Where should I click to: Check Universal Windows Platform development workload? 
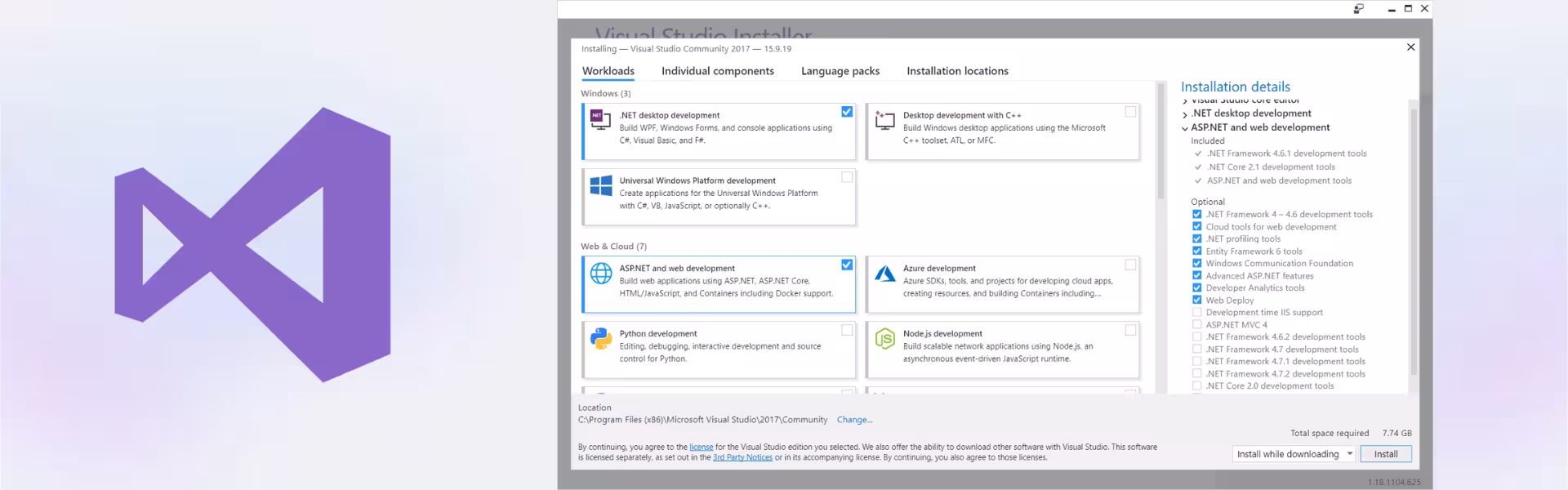(x=847, y=177)
